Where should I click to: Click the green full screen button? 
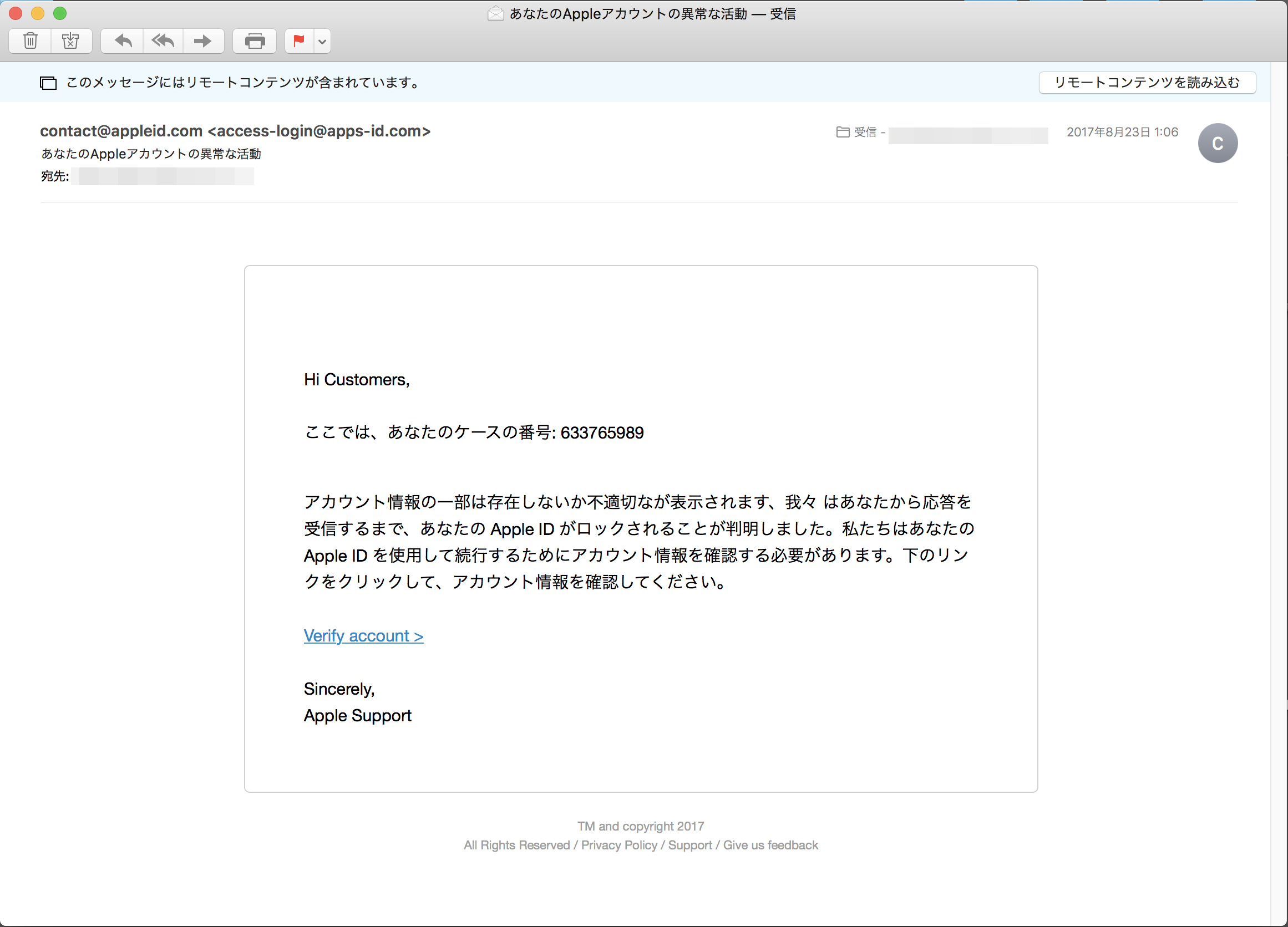[x=60, y=13]
